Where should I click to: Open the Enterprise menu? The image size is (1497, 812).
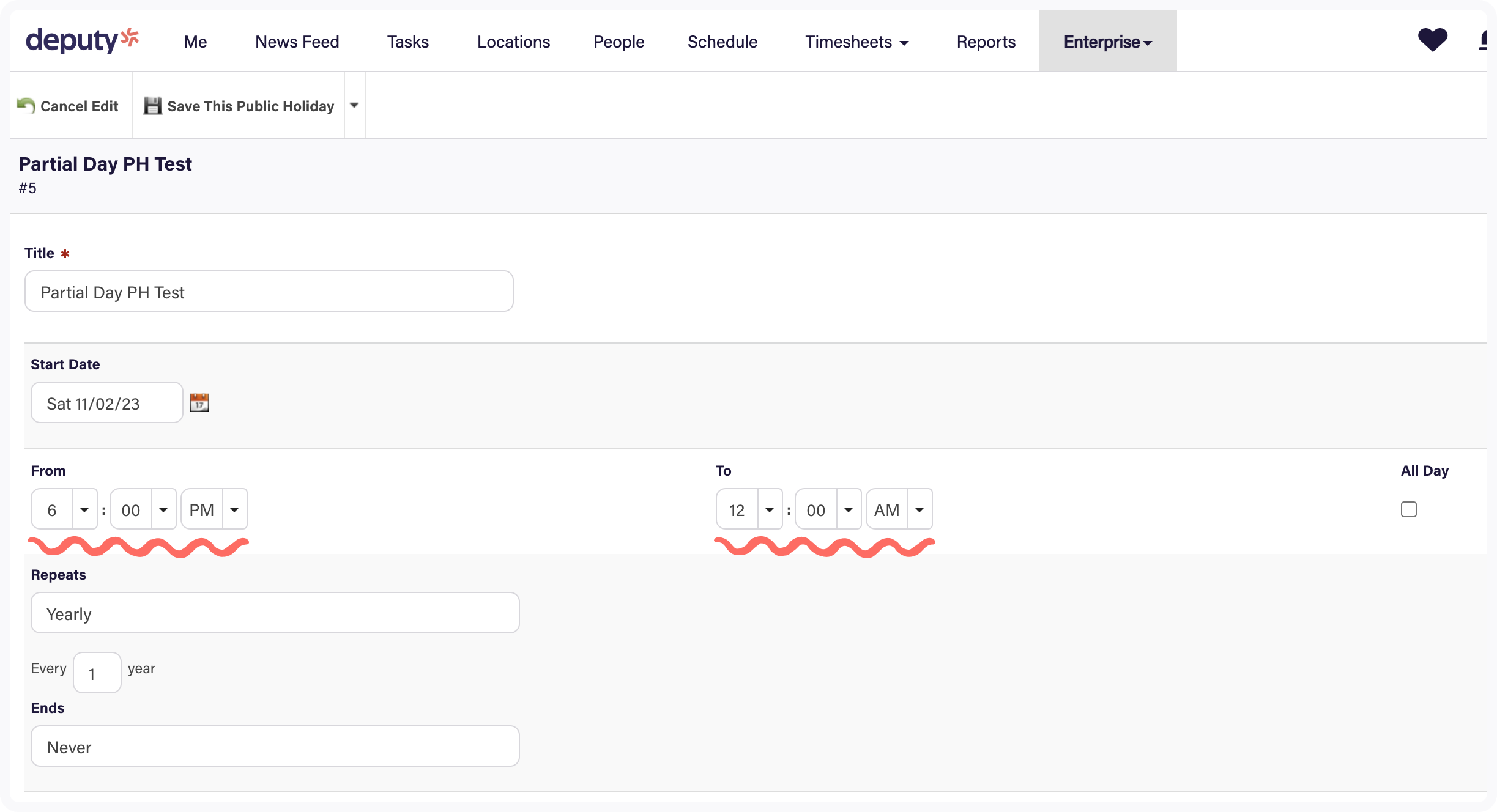(1107, 42)
